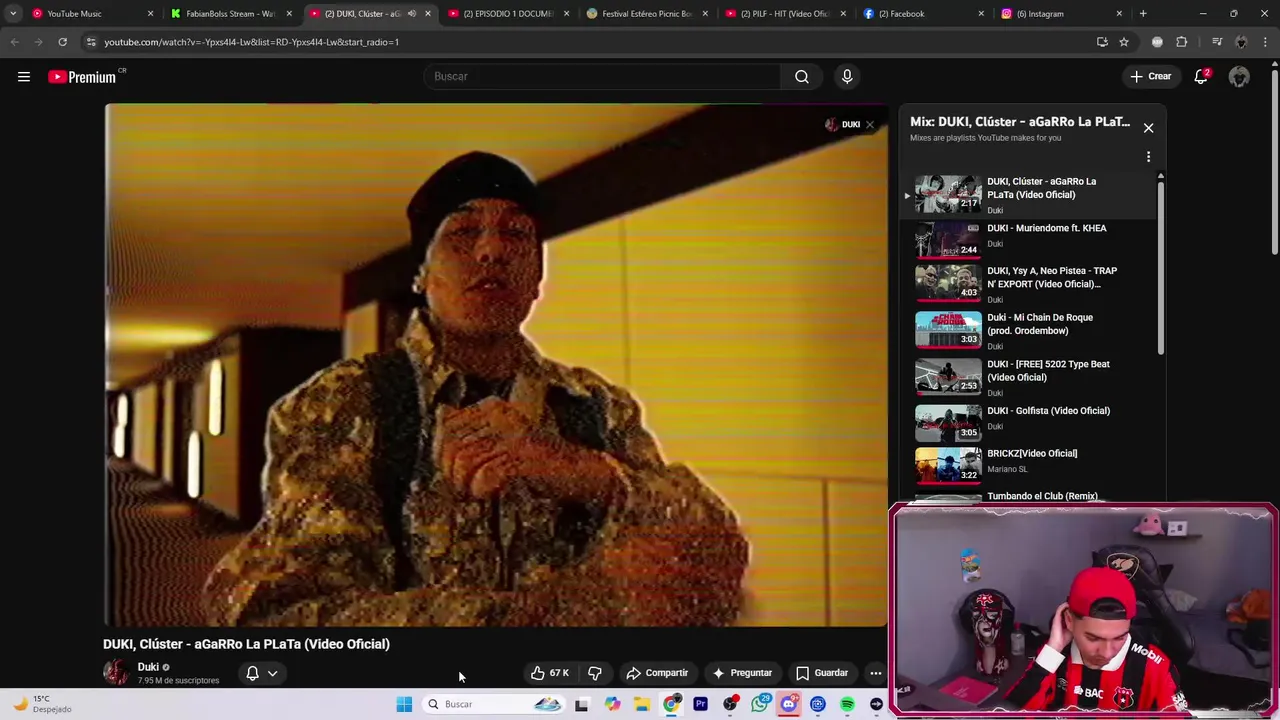Open Chrome profile avatar

pos(1241,42)
